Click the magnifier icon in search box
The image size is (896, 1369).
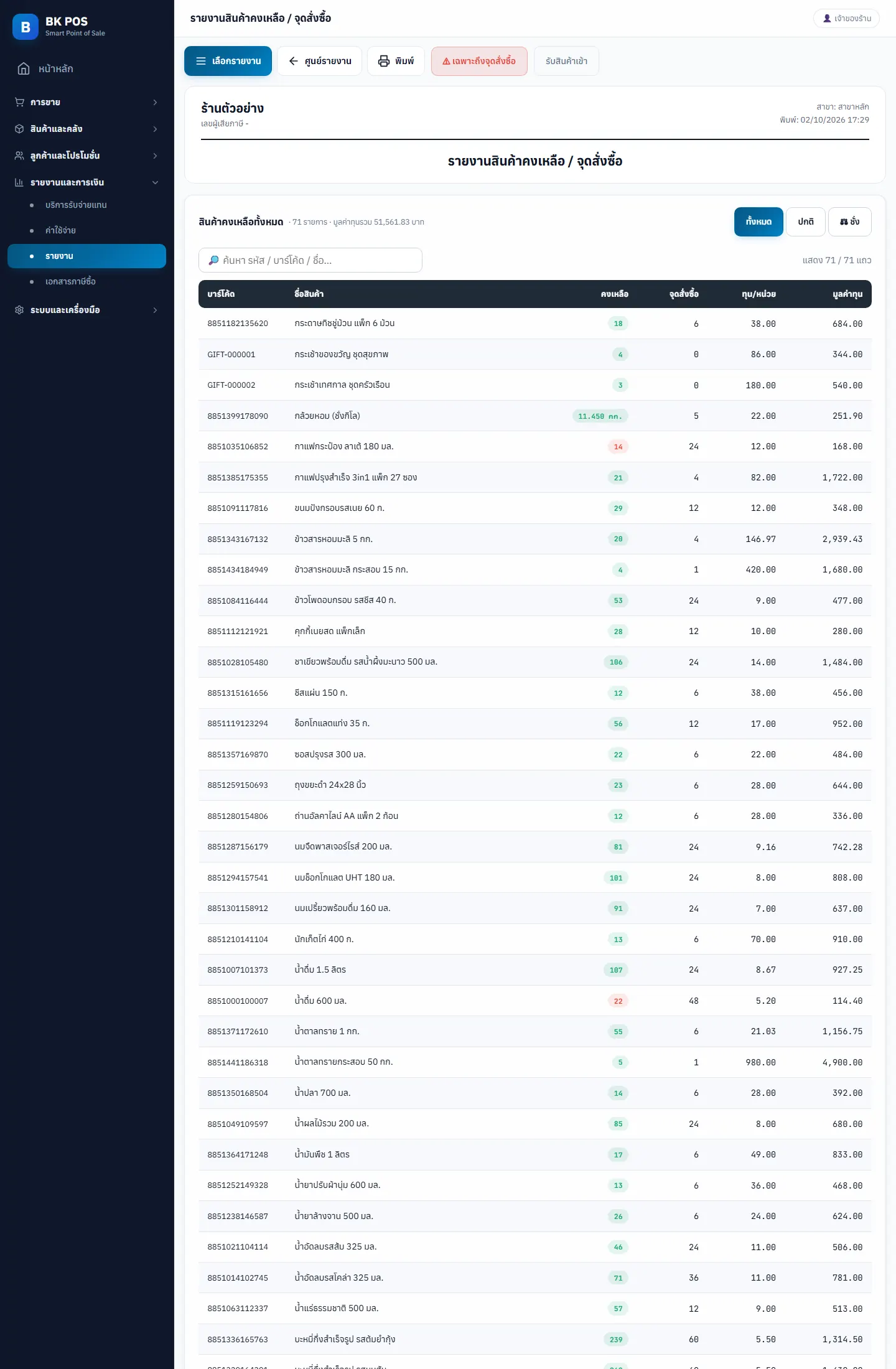213,260
